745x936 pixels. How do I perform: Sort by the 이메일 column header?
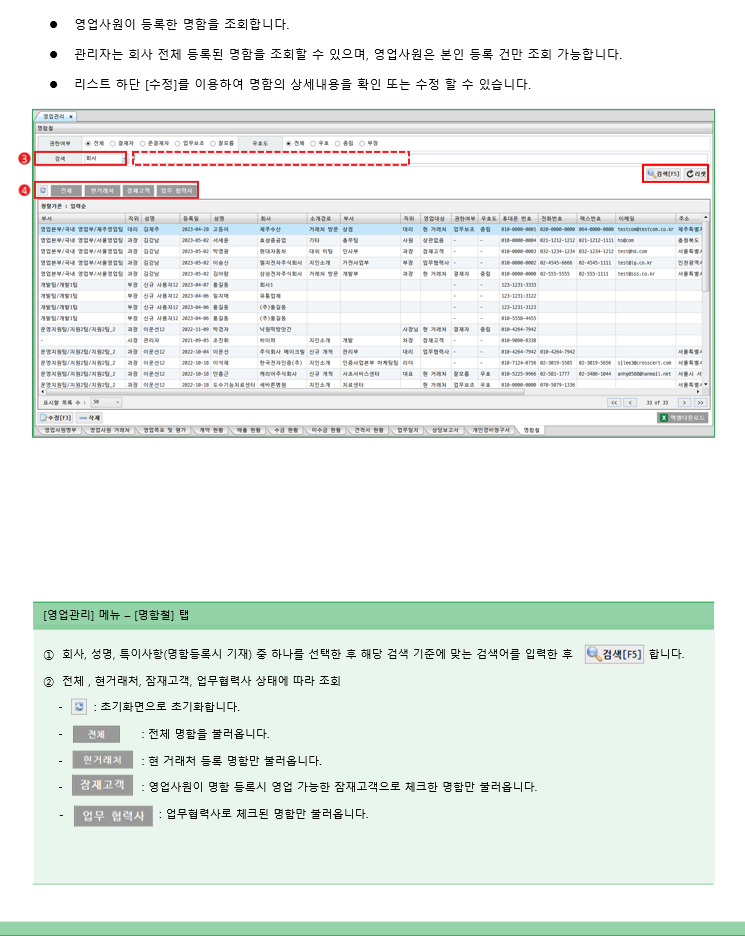pyautogui.click(x=645, y=218)
